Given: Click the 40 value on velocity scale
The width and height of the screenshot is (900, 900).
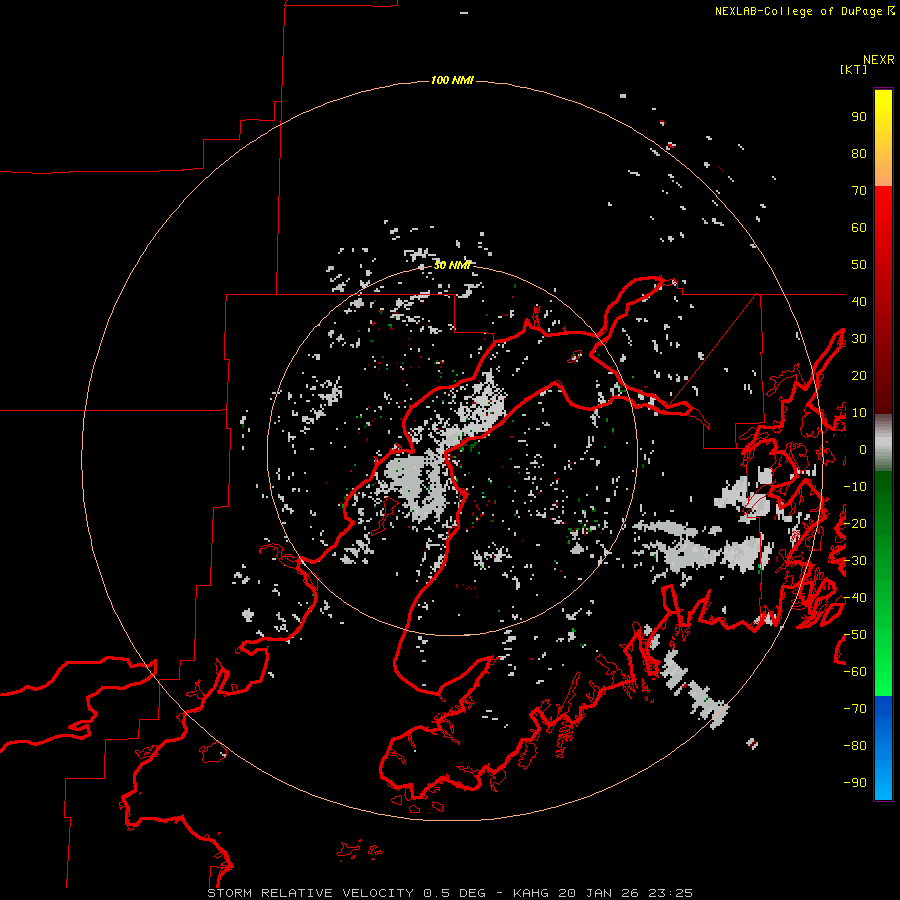Looking at the screenshot, I should tap(859, 302).
